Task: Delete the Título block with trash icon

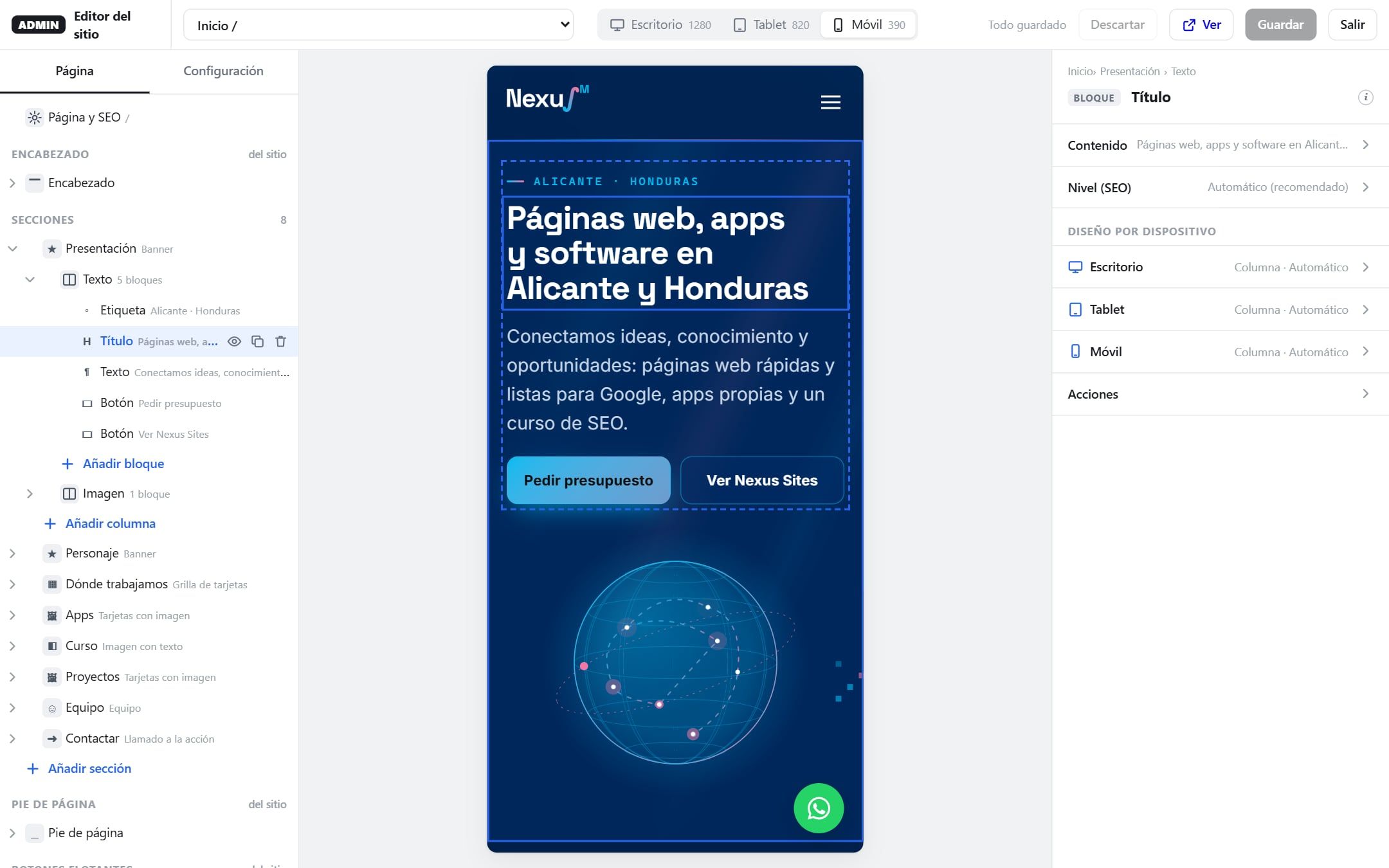Action: [x=280, y=341]
